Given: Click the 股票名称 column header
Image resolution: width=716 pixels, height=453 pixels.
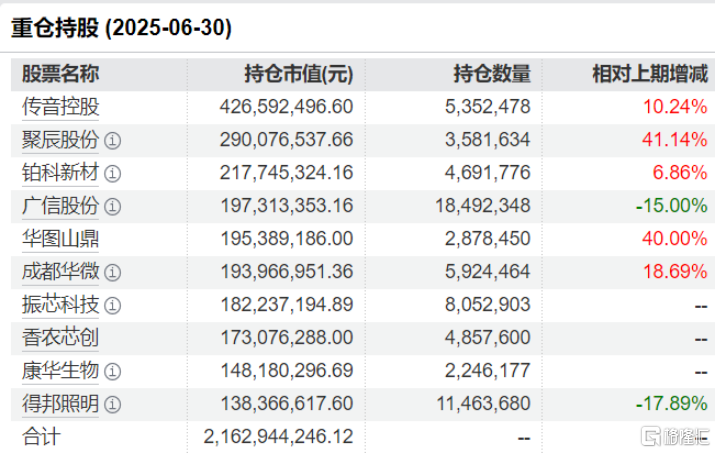Looking at the screenshot, I should (61, 74).
